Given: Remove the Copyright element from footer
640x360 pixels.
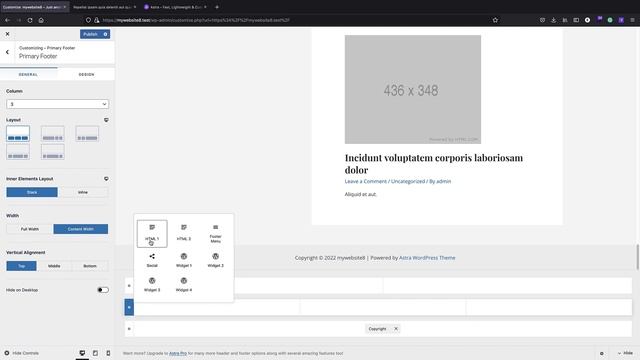Looking at the screenshot, I should (396, 329).
